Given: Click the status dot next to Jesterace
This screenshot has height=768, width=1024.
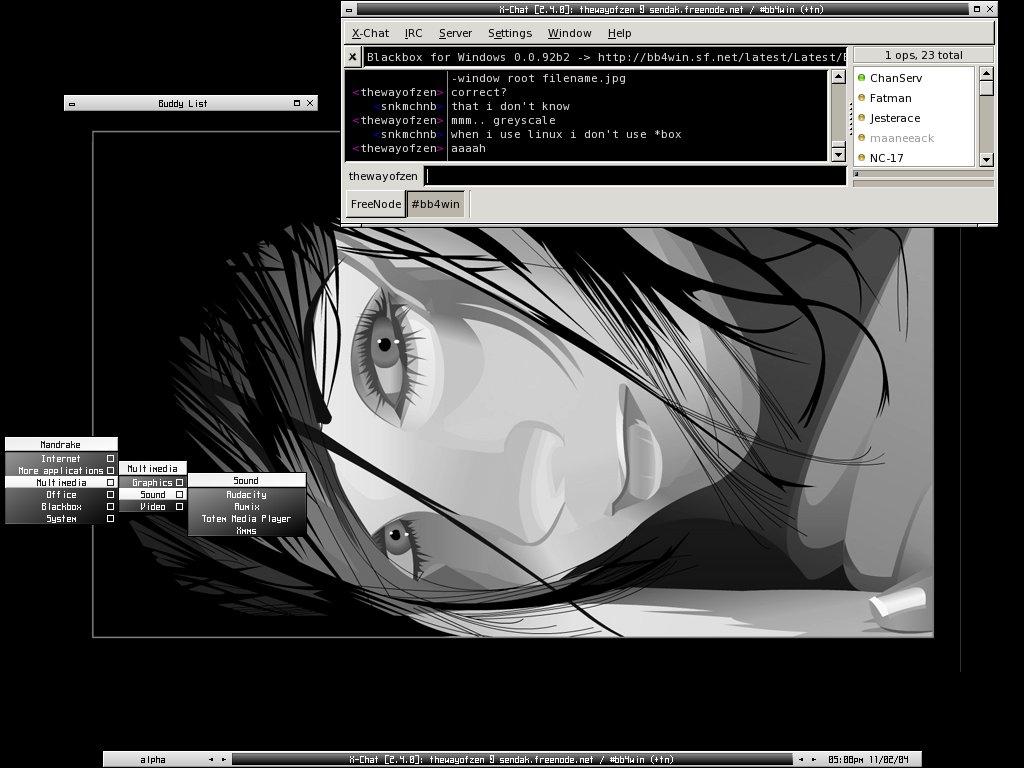Looking at the screenshot, I should click(x=861, y=118).
